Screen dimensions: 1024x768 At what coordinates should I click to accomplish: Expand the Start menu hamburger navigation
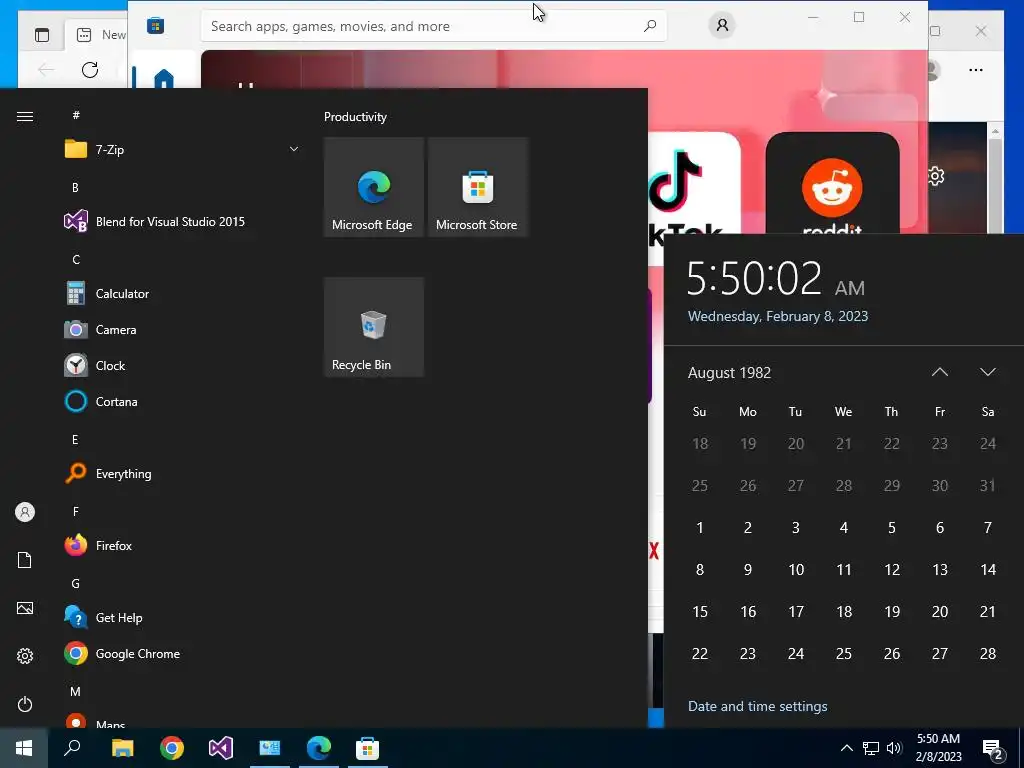click(25, 116)
